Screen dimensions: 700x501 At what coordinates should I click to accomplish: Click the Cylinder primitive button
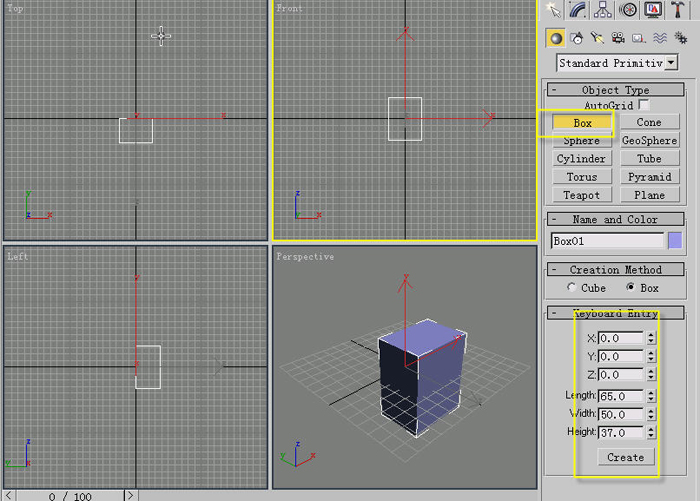(582, 159)
